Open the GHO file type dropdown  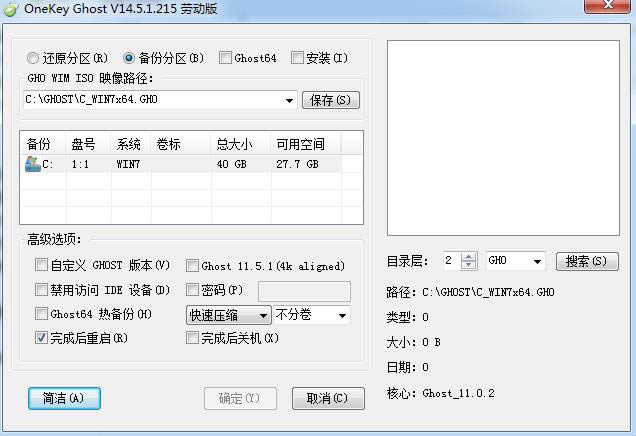(537, 261)
